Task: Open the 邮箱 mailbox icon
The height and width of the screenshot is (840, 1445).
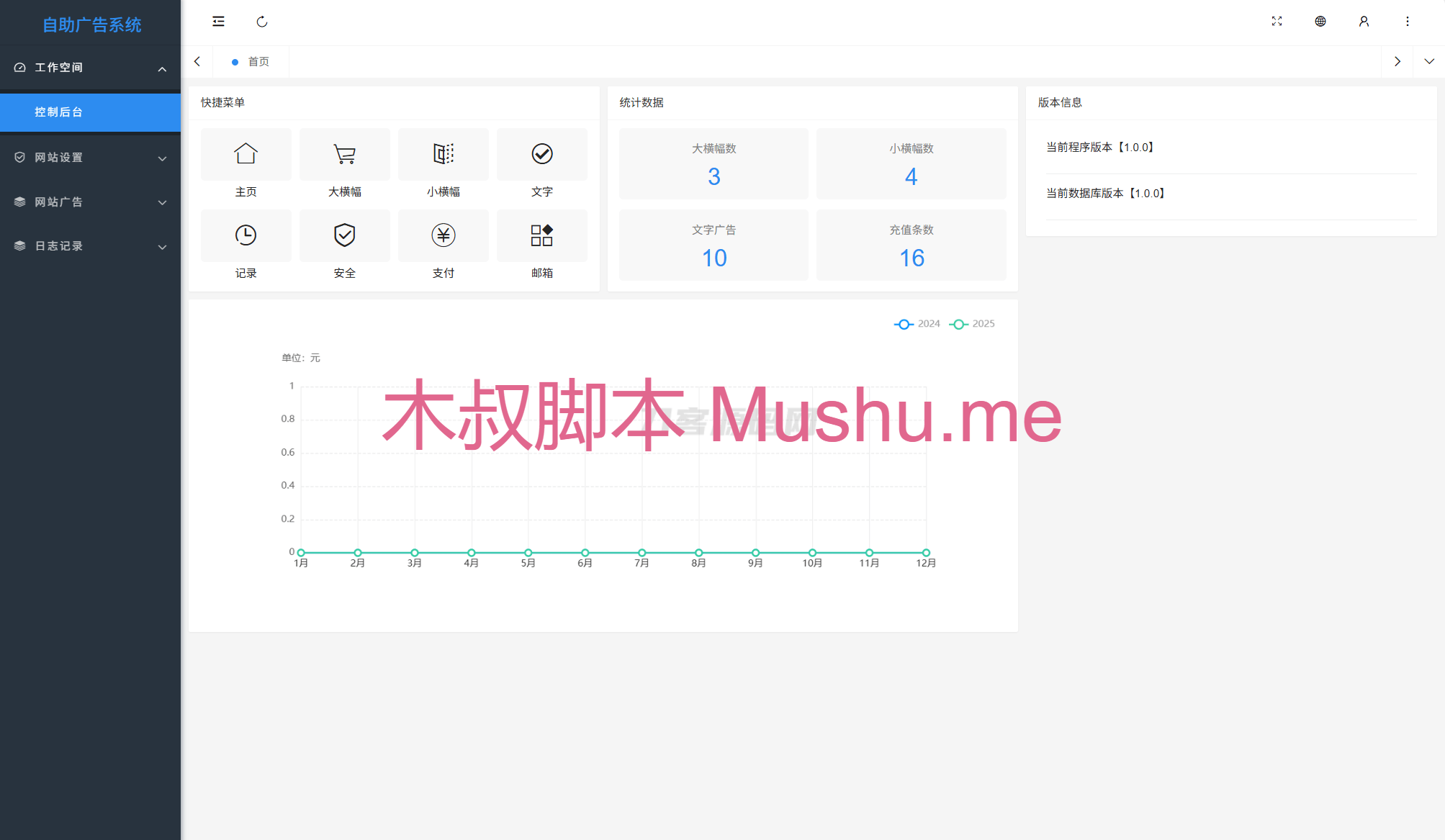Action: (541, 235)
